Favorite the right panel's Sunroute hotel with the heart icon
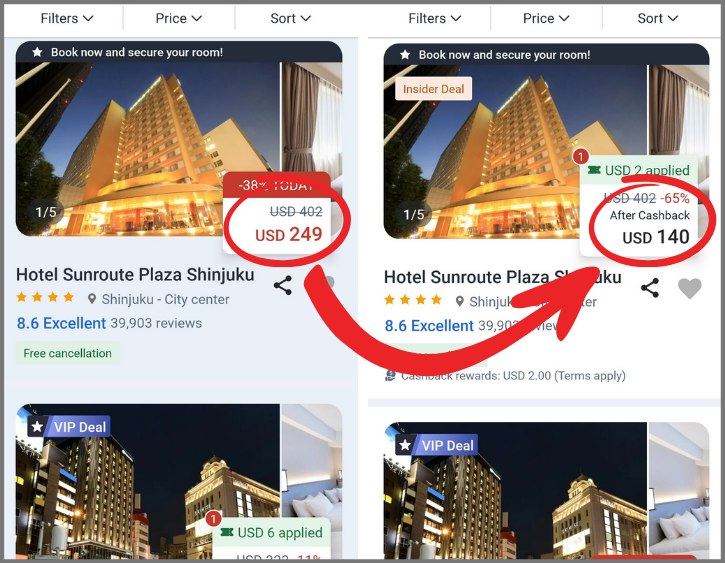The height and width of the screenshot is (563, 725). [689, 288]
